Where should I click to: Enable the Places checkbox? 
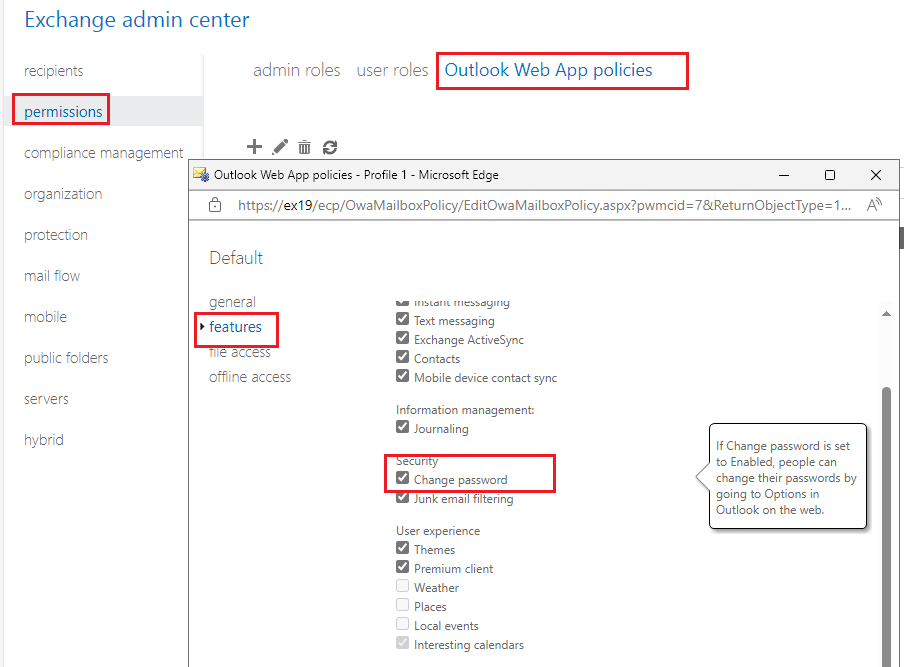pos(402,605)
